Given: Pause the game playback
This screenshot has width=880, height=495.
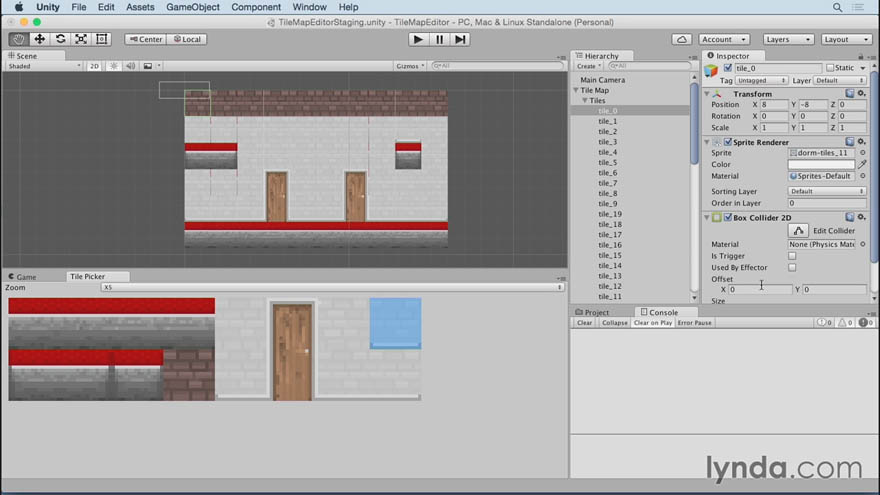Looking at the screenshot, I should (439, 39).
